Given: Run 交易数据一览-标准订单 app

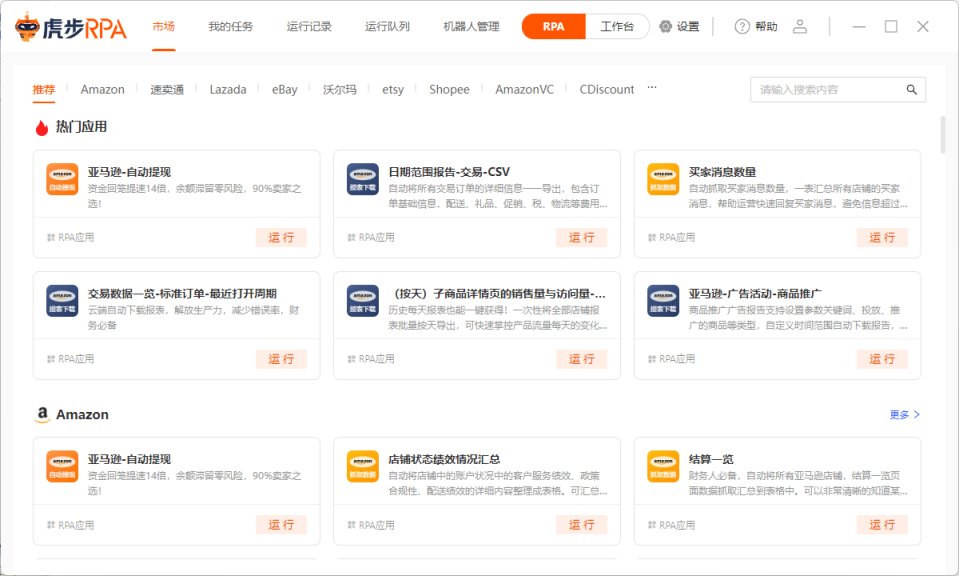Looking at the screenshot, I should click(281, 359).
